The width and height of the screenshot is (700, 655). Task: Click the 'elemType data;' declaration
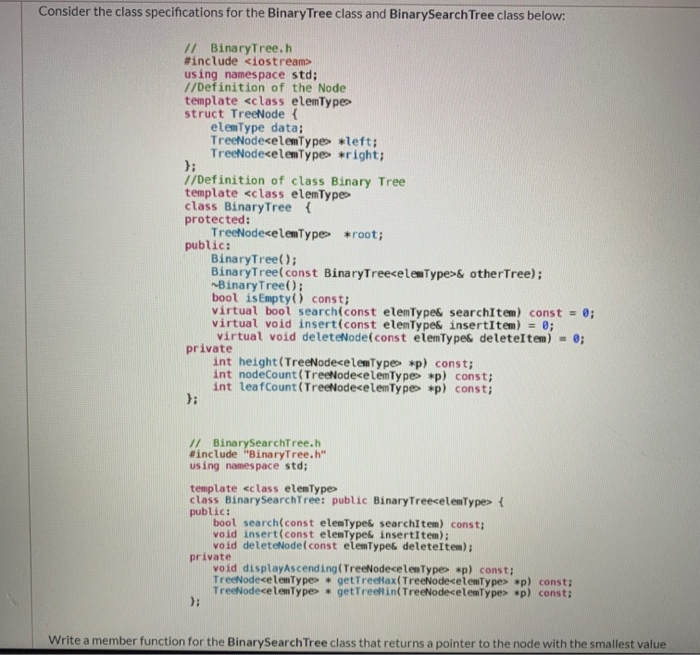[257, 127]
